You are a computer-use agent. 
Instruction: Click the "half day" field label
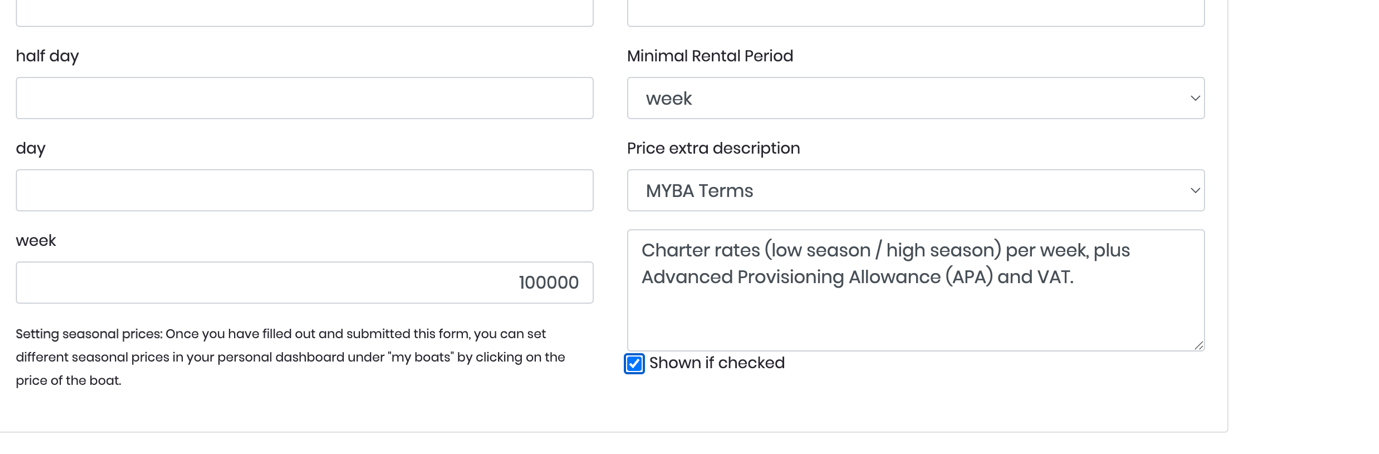[x=47, y=56]
